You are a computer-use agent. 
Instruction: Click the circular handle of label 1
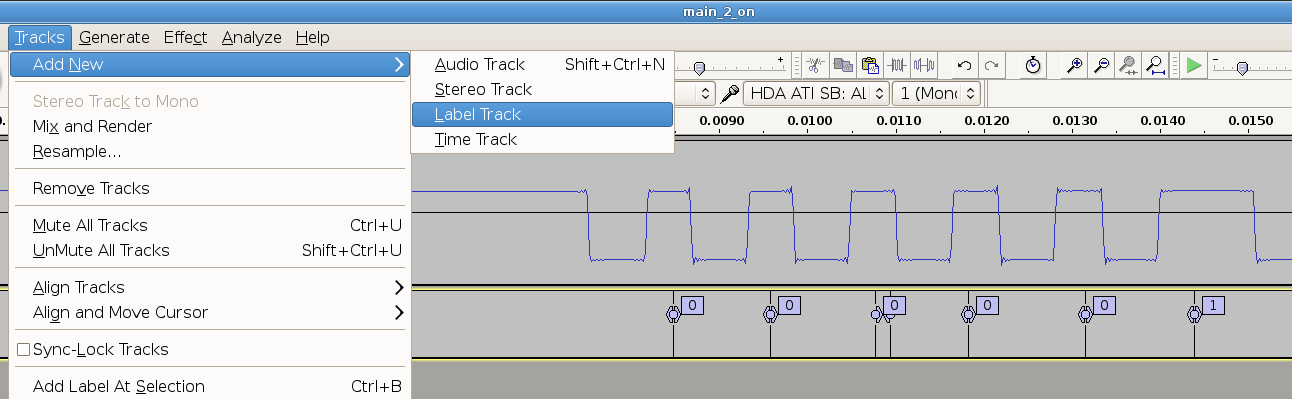coord(1193,315)
